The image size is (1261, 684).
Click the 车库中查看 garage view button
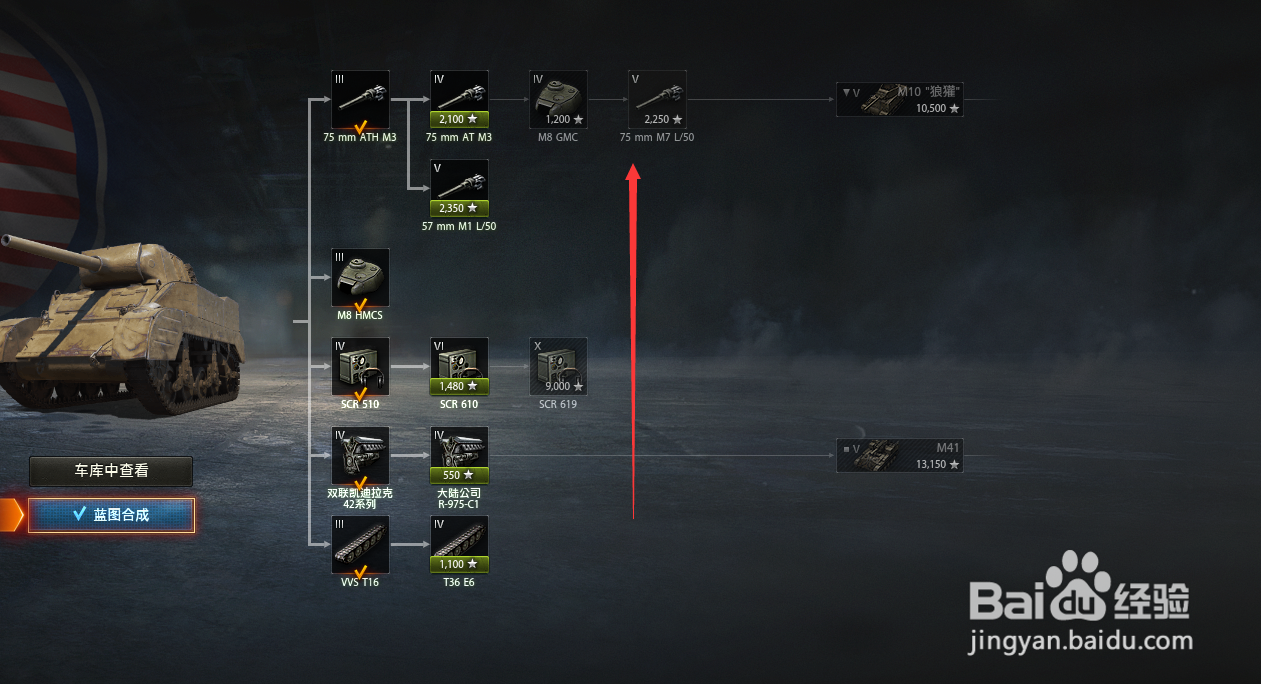pyautogui.click(x=111, y=471)
